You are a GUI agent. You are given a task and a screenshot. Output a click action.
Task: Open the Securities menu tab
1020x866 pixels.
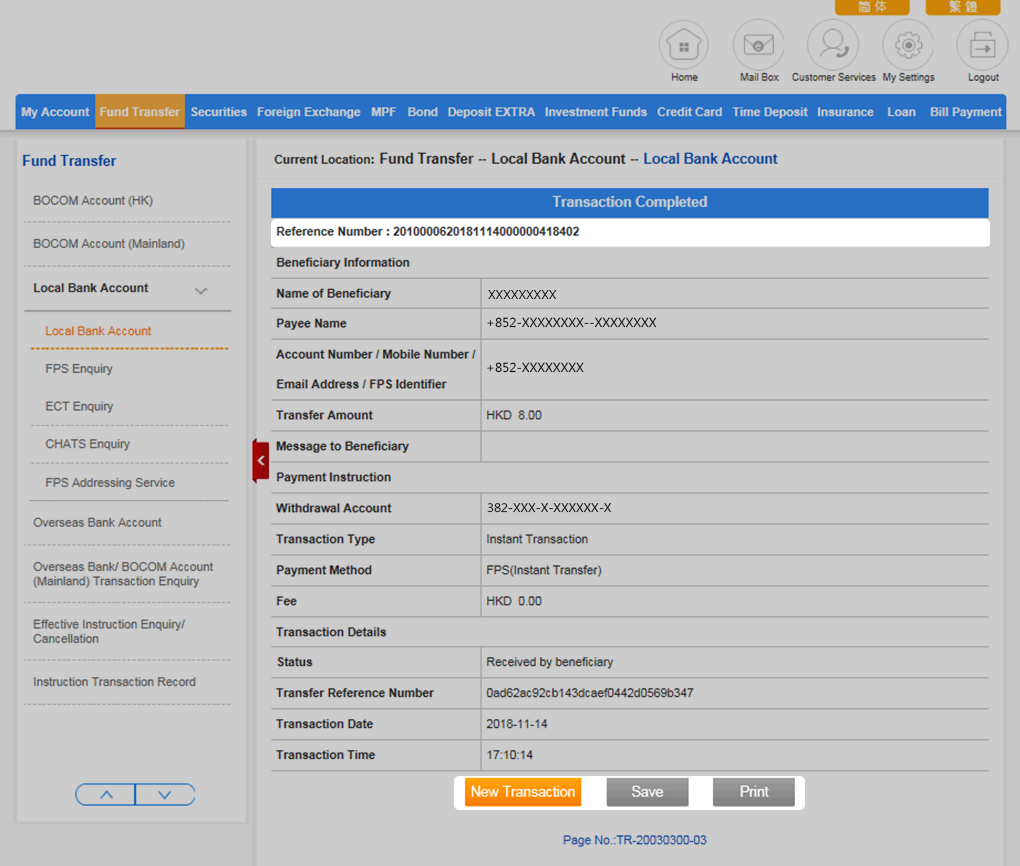click(x=218, y=112)
